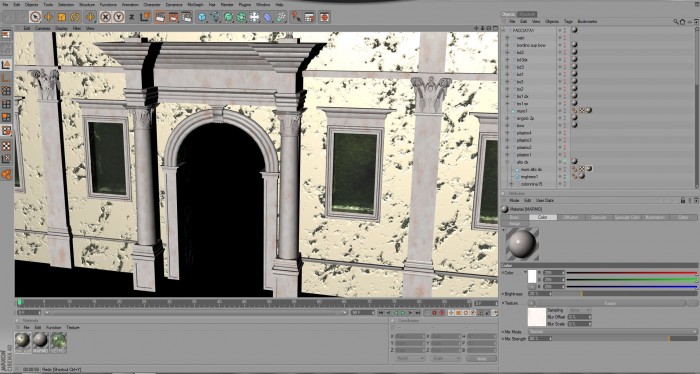Select the Rotate tool icon
This screenshot has width=700, height=374.
coord(75,17)
